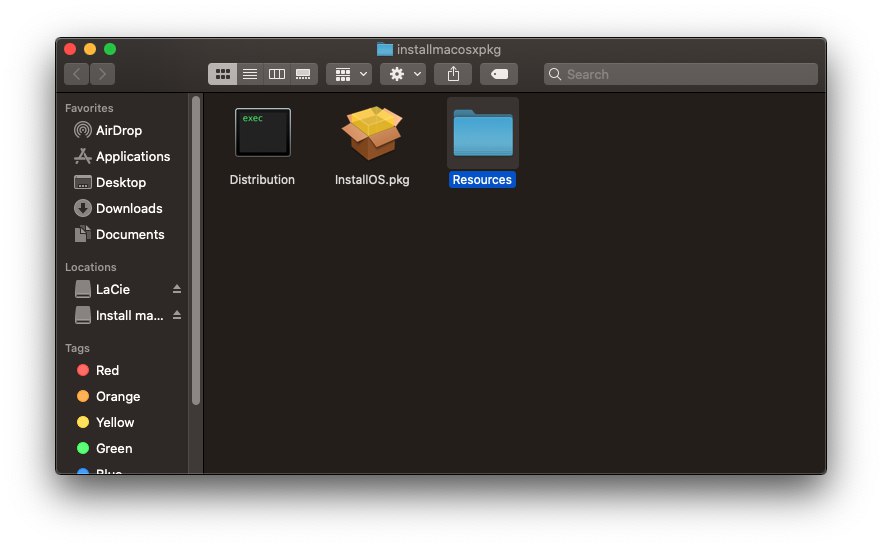Filter by the Red tag label

pyautogui.click(x=107, y=370)
